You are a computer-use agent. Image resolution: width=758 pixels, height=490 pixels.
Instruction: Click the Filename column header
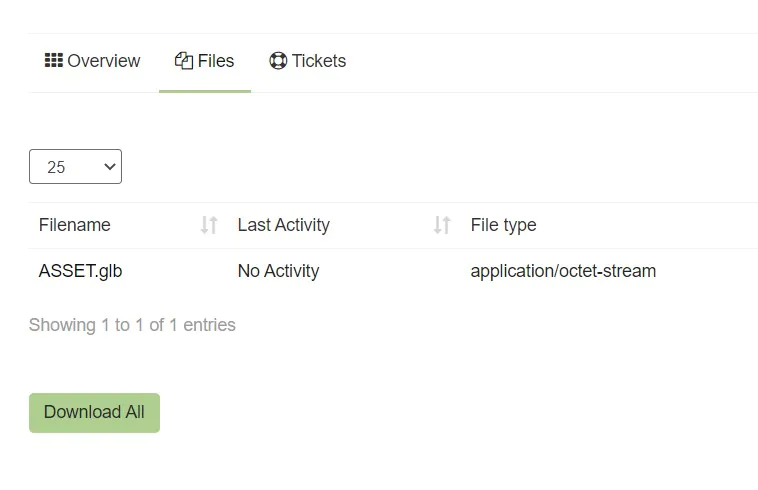[75, 225]
